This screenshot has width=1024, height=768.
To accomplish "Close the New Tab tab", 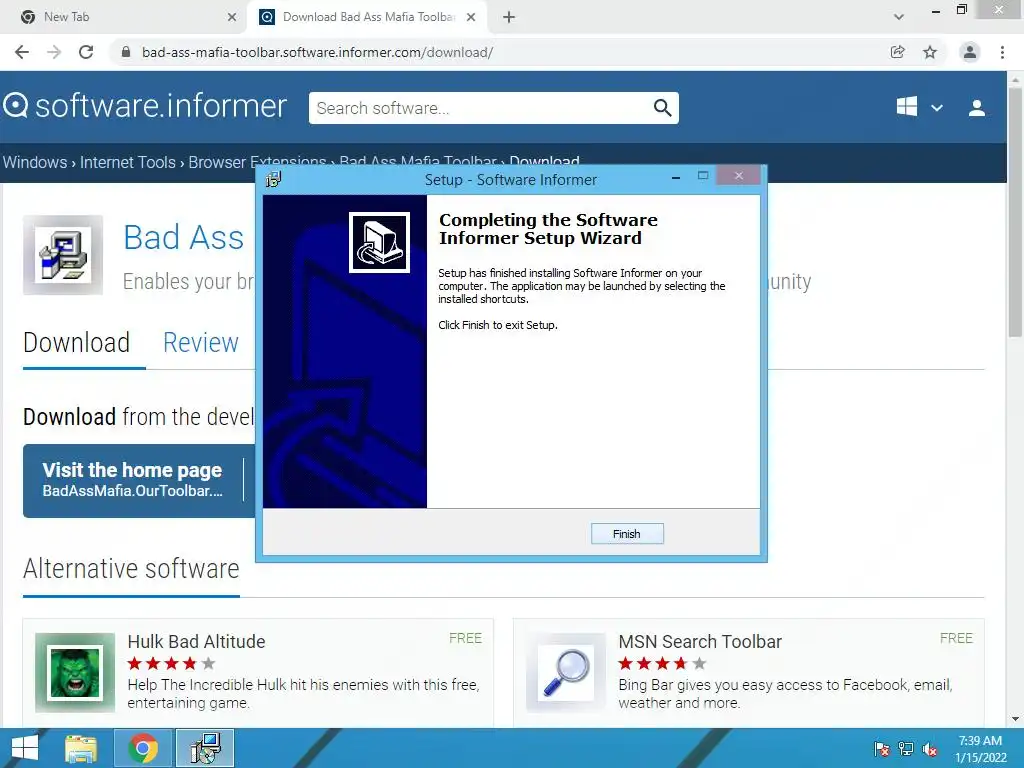I will point(232,17).
